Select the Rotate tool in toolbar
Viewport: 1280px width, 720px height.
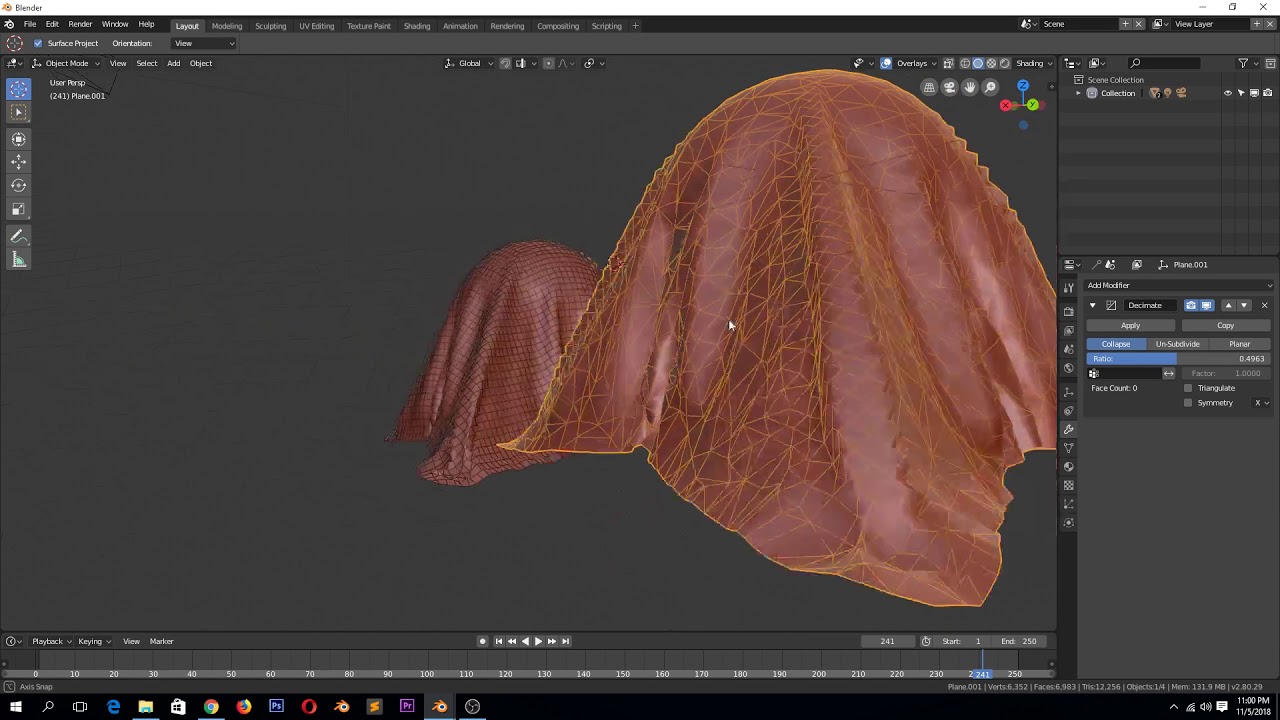point(18,185)
